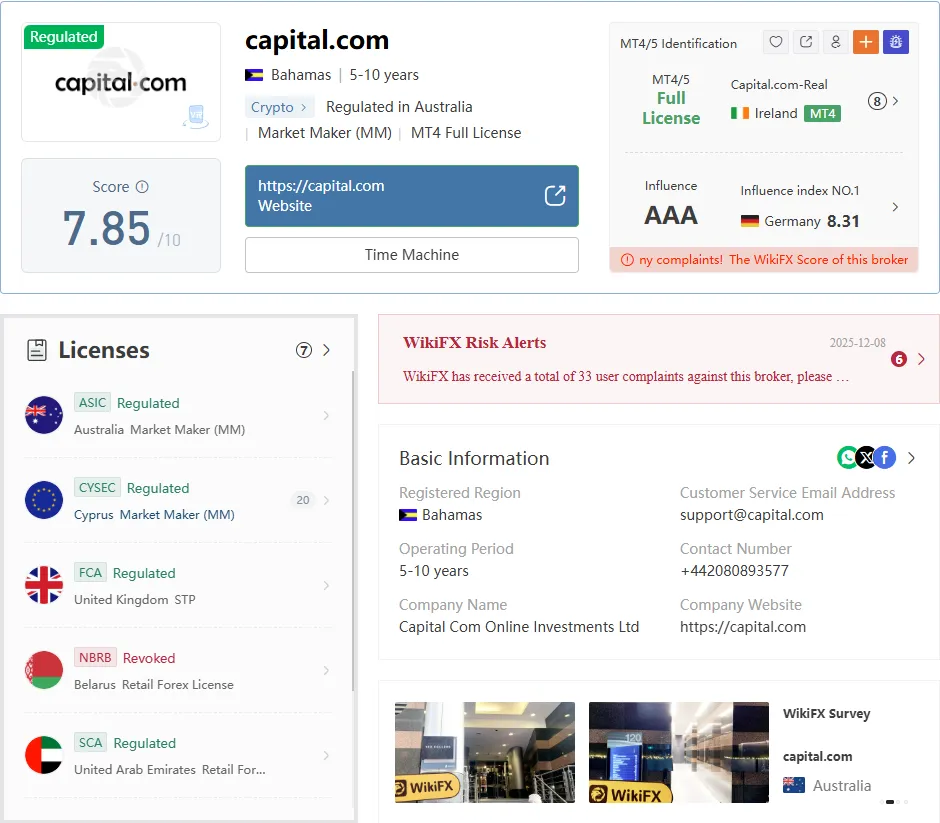Screen dimensions: 940x823
Task: Click the active survey carousel dot
Action: click(890, 801)
